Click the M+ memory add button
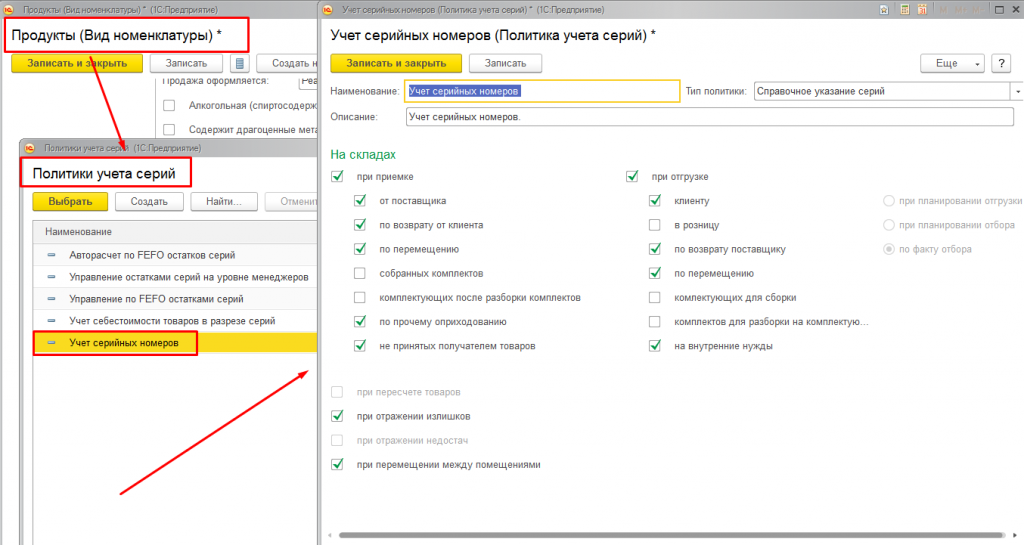The image size is (1024, 545). tap(960, 10)
